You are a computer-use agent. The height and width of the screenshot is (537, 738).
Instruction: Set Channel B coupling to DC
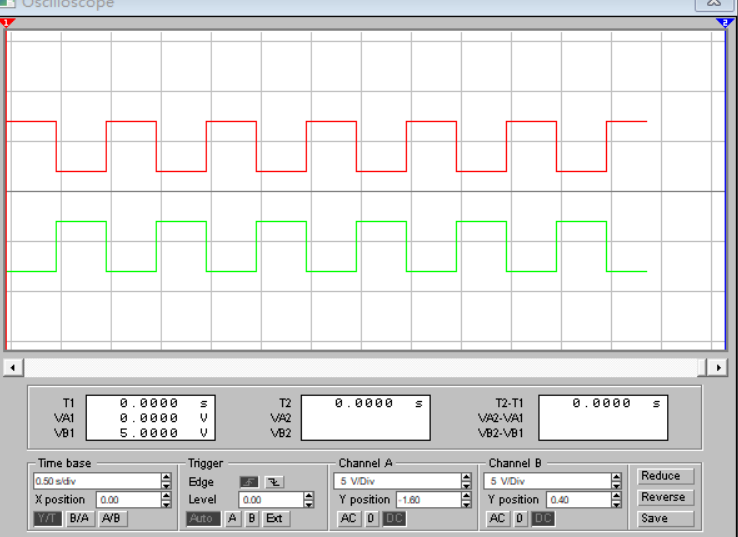coord(544,519)
